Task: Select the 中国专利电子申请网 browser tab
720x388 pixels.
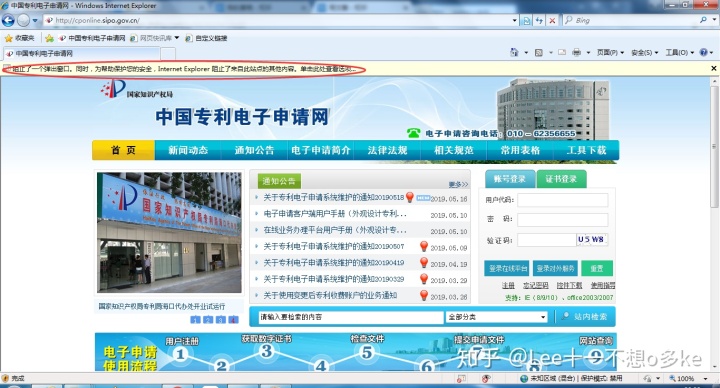Action: pos(82,54)
